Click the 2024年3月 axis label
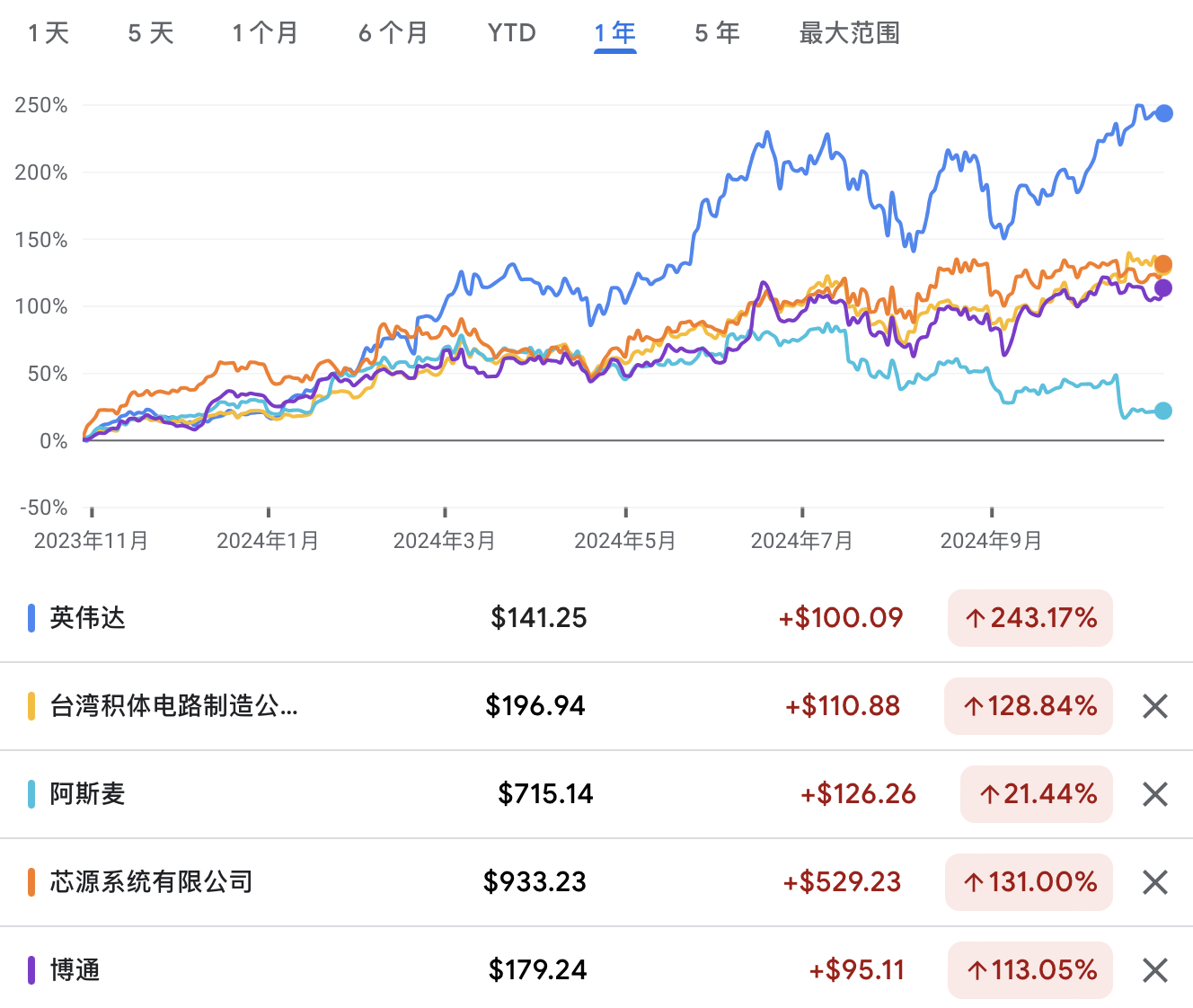Viewport: 1193px width, 1008px height. pyautogui.click(x=445, y=541)
